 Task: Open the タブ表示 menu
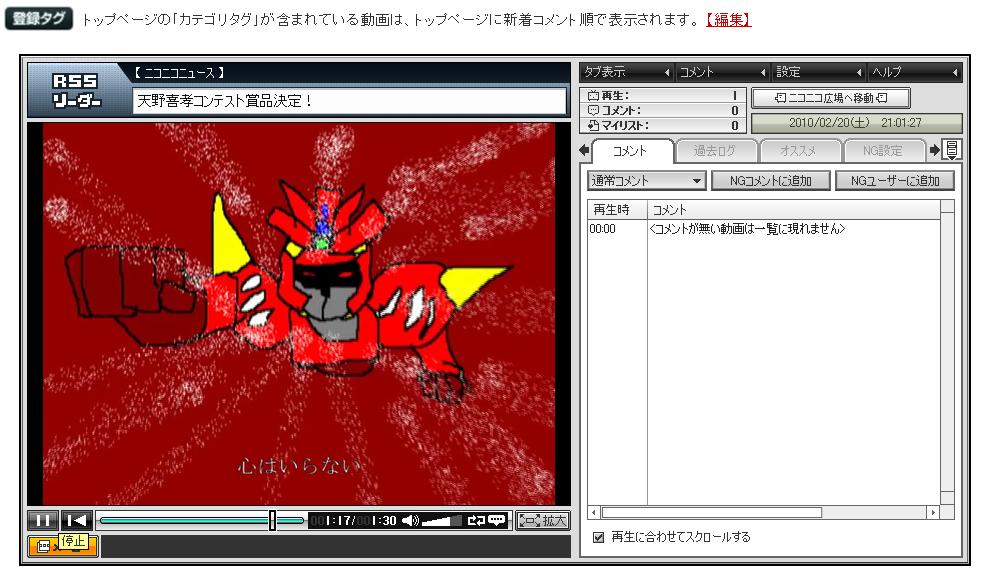627,72
